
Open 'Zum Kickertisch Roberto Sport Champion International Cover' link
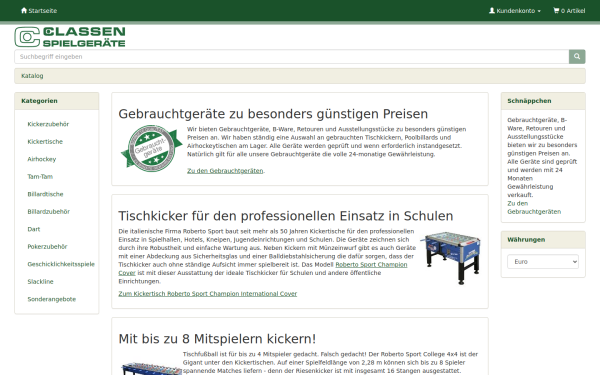[x=208, y=293]
